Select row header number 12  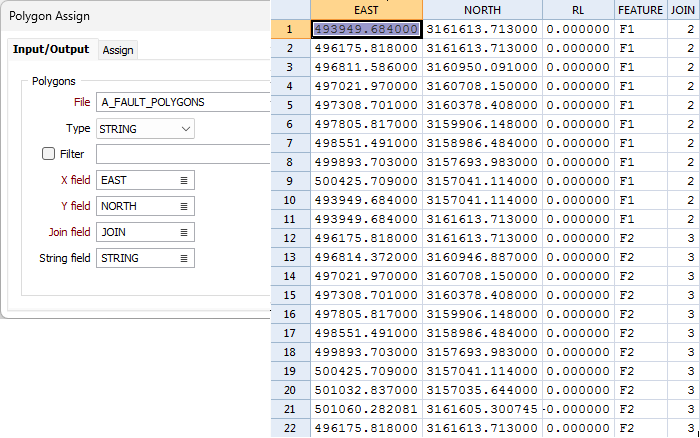click(291, 238)
